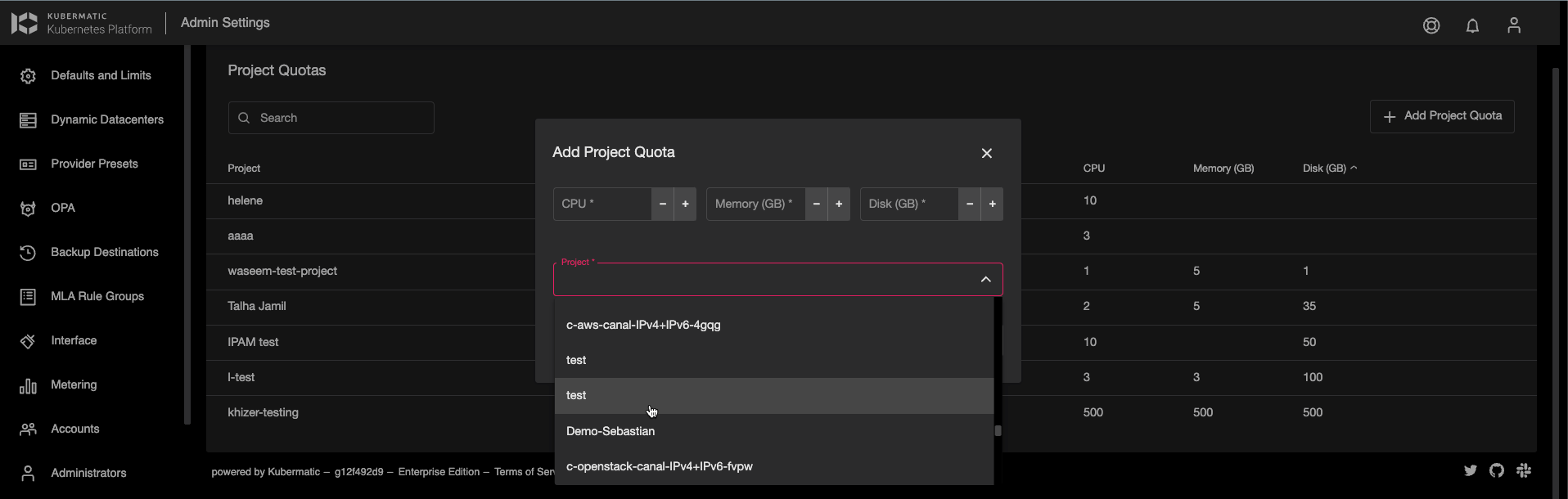Click the l-test project name
Image resolution: width=1568 pixels, height=499 pixels.
241,377
